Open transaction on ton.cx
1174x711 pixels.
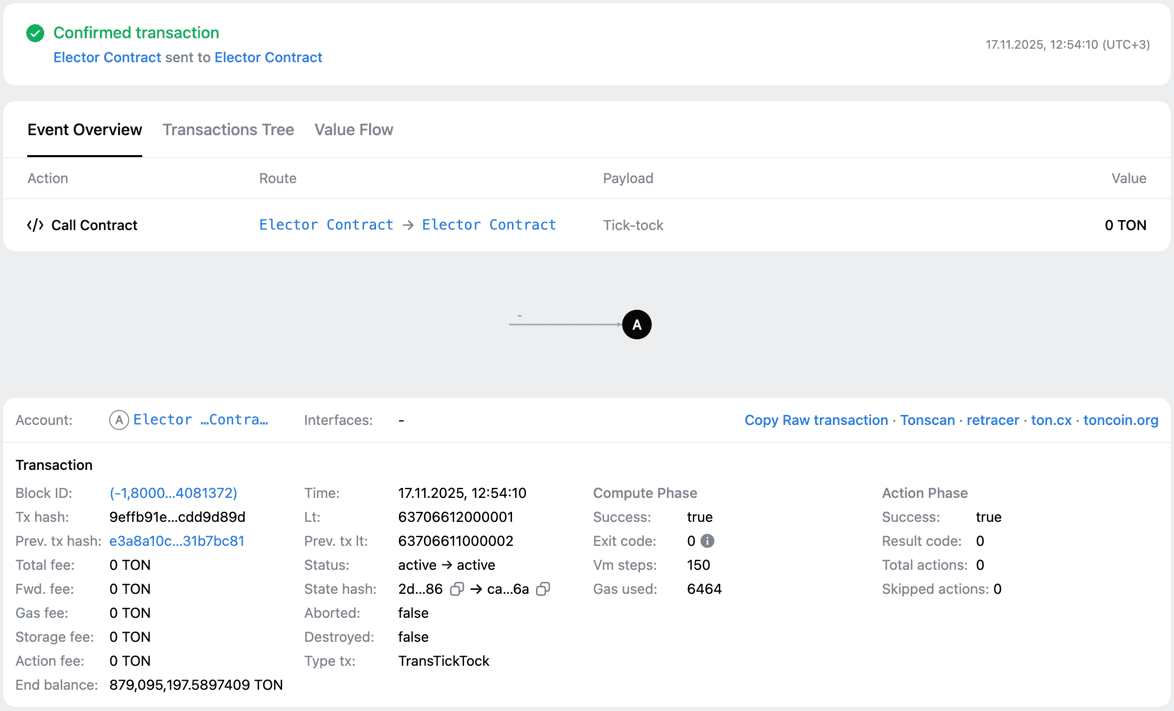click(1051, 421)
